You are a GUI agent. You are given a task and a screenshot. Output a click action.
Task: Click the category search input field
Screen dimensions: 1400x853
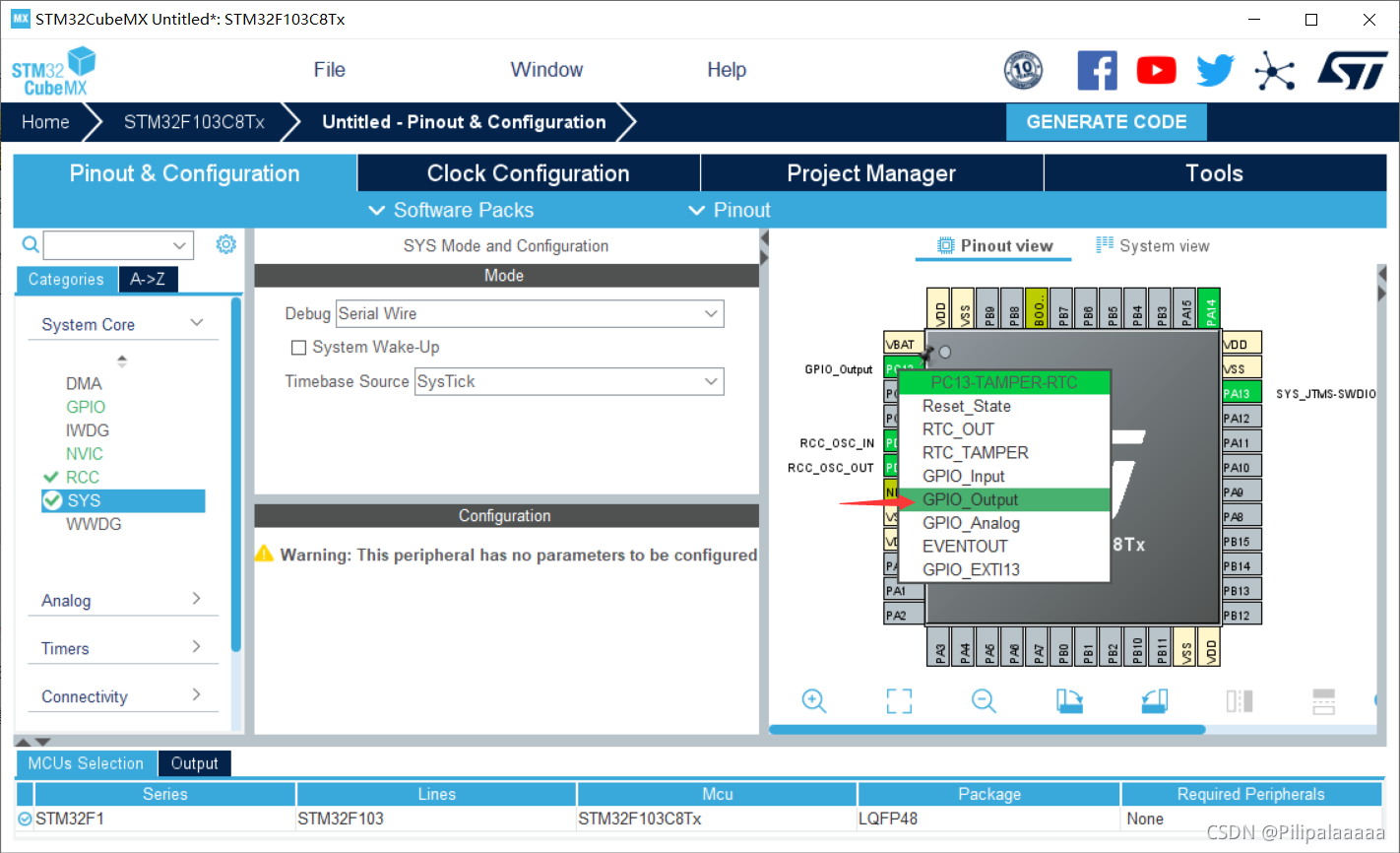[106, 245]
